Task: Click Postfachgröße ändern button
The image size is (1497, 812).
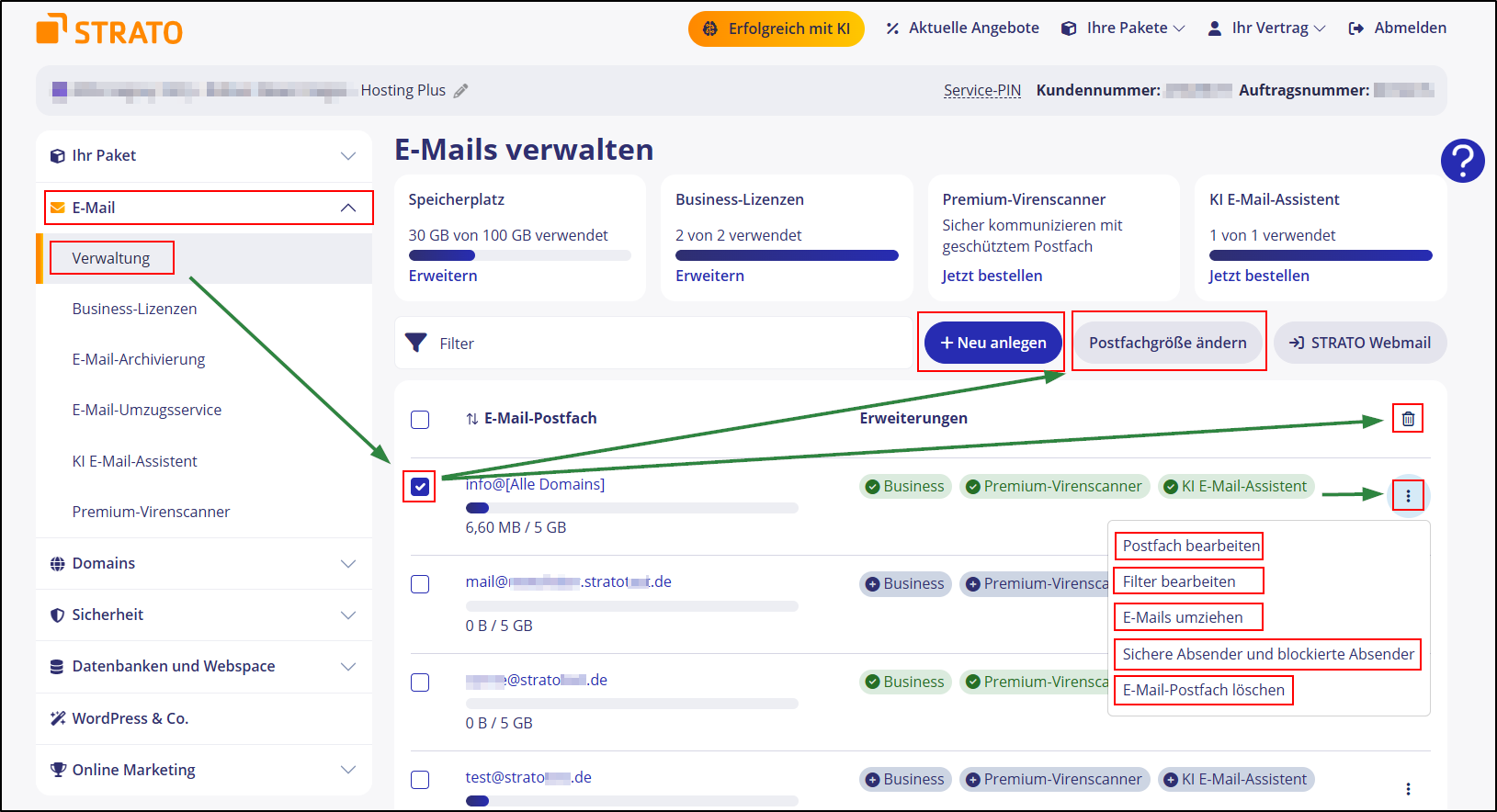Action: [1168, 343]
